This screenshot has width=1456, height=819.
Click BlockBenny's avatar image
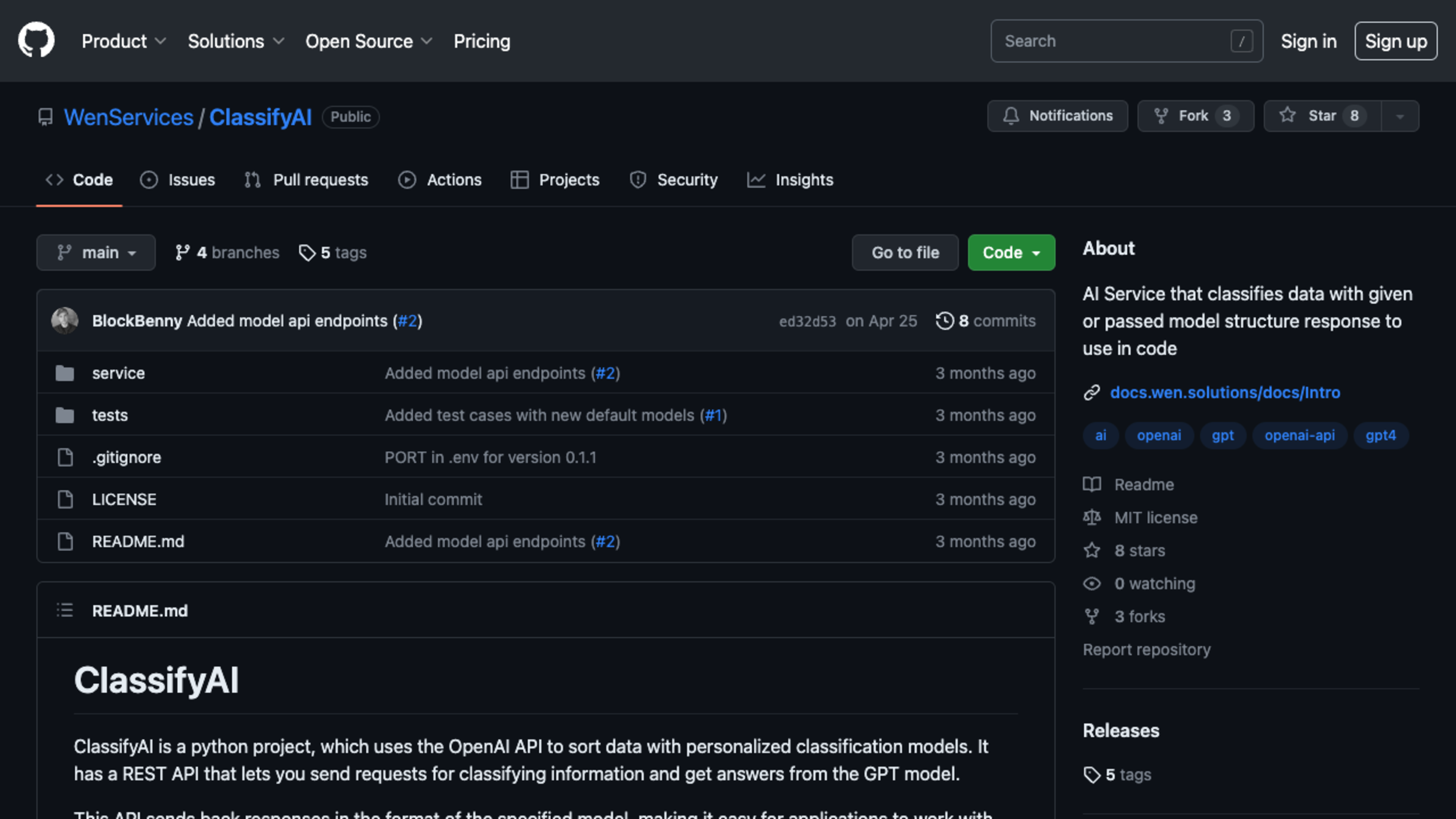click(x=64, y=320)
